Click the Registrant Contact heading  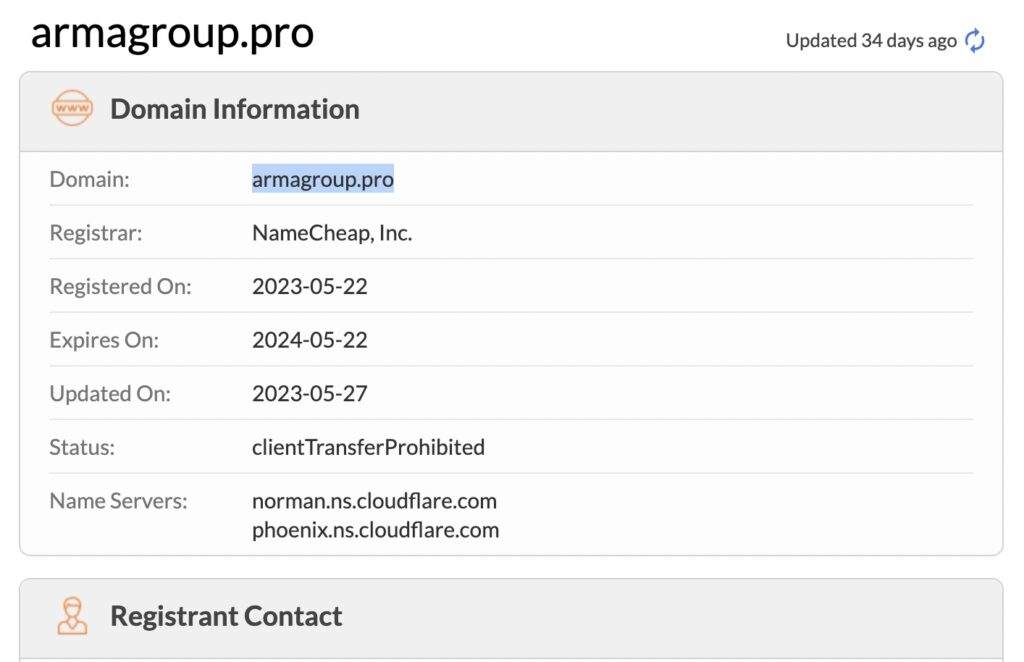click(226, 616)
